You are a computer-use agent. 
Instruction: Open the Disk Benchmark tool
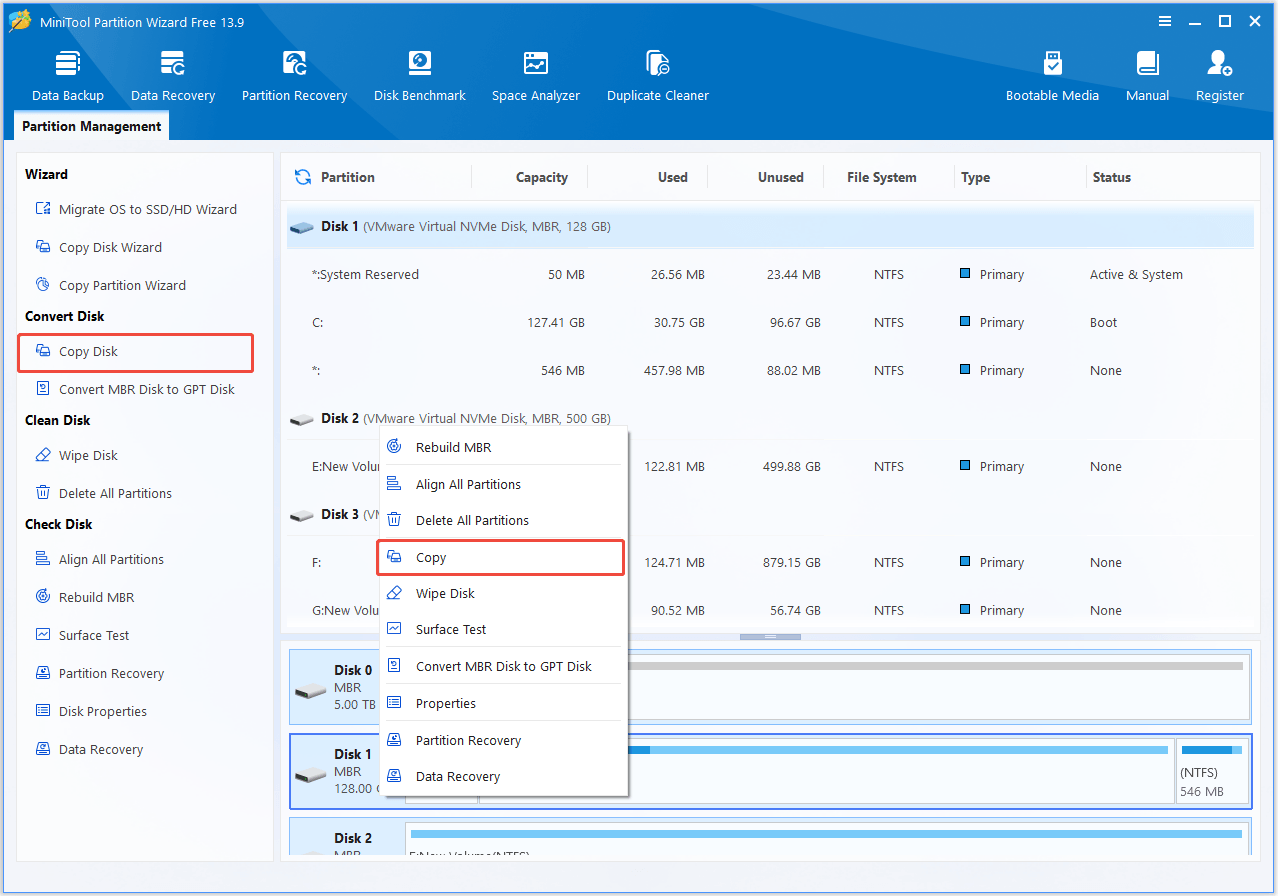click(x=420, y=76)
